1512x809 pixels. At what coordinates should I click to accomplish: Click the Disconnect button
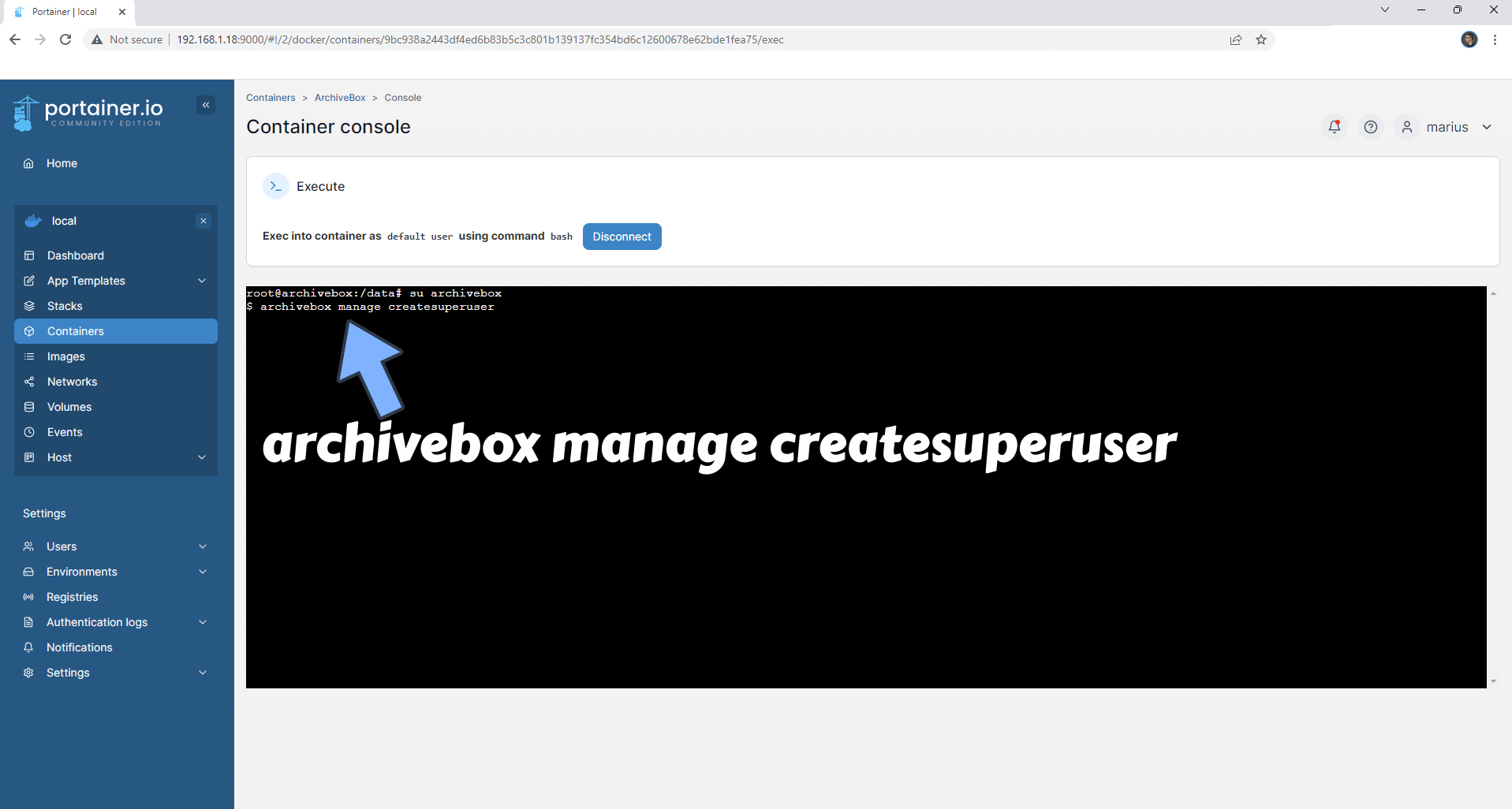pyautogui.click(x=622, y=237)
